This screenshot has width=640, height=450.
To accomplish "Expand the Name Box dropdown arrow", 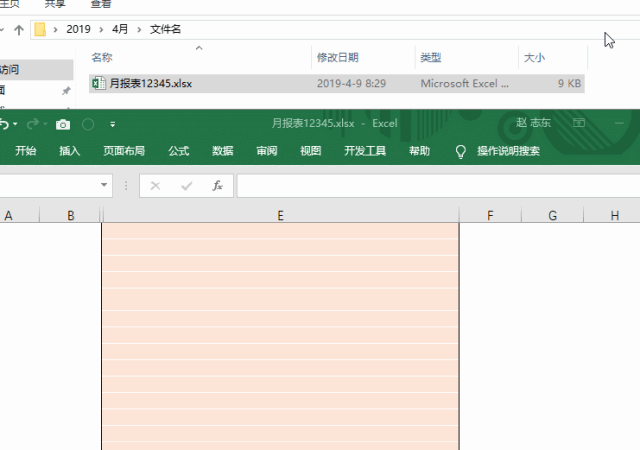I will [x=104, y=186].
